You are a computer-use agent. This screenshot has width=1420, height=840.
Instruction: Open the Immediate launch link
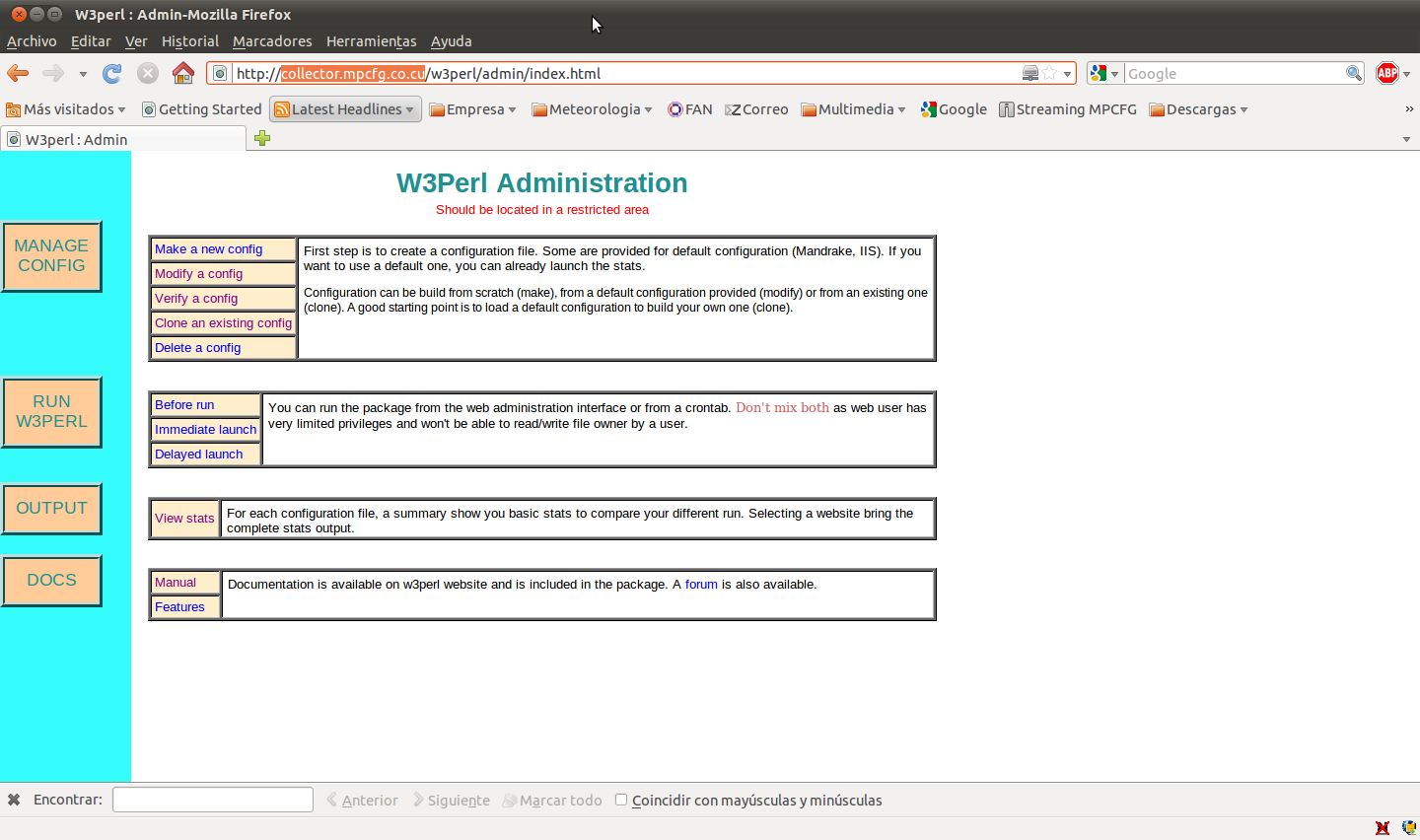coord(205,430)
